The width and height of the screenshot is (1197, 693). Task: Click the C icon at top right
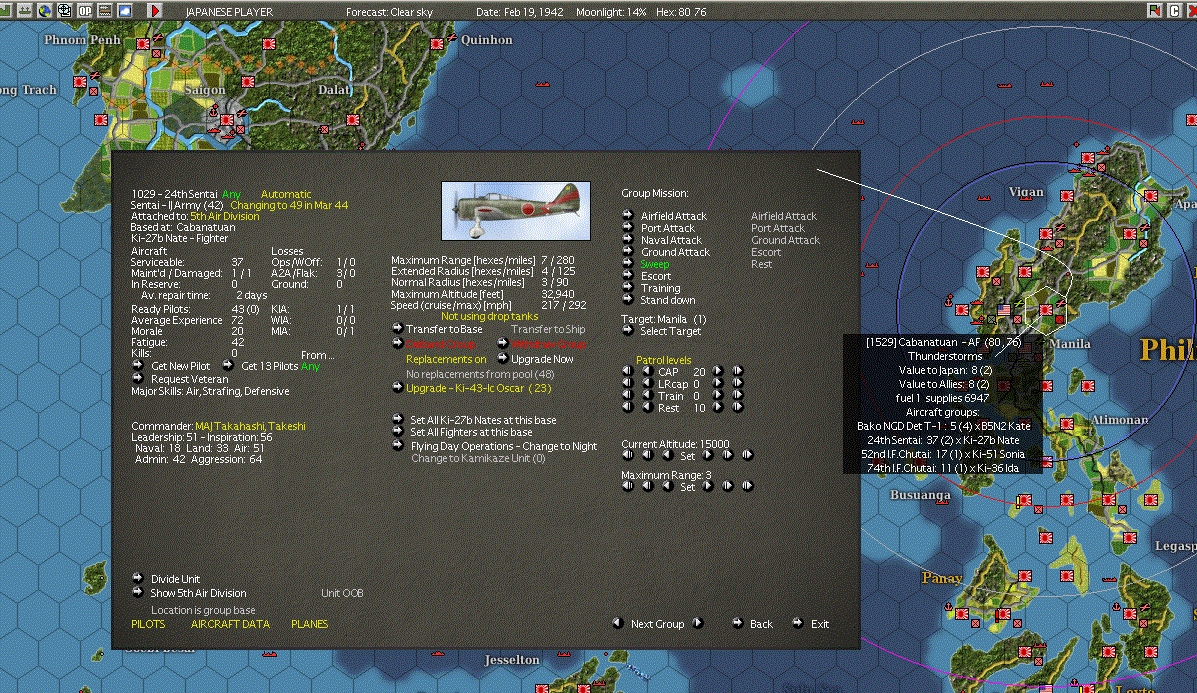point(1175,10)
